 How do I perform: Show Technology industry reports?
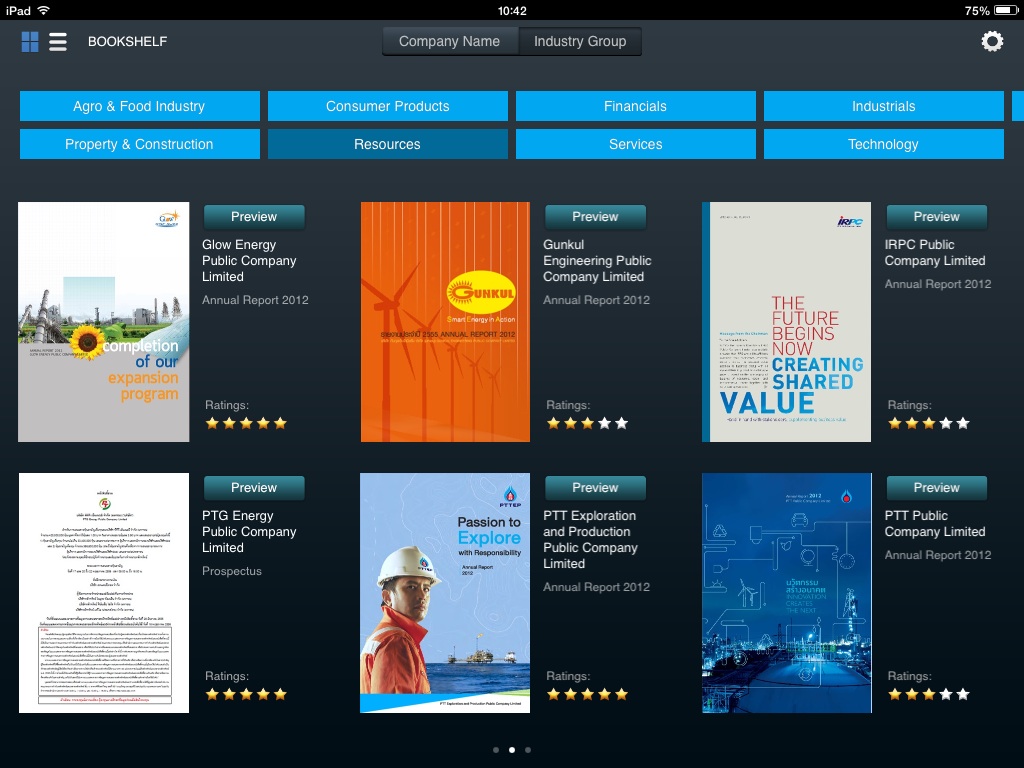tap(883, 144)
